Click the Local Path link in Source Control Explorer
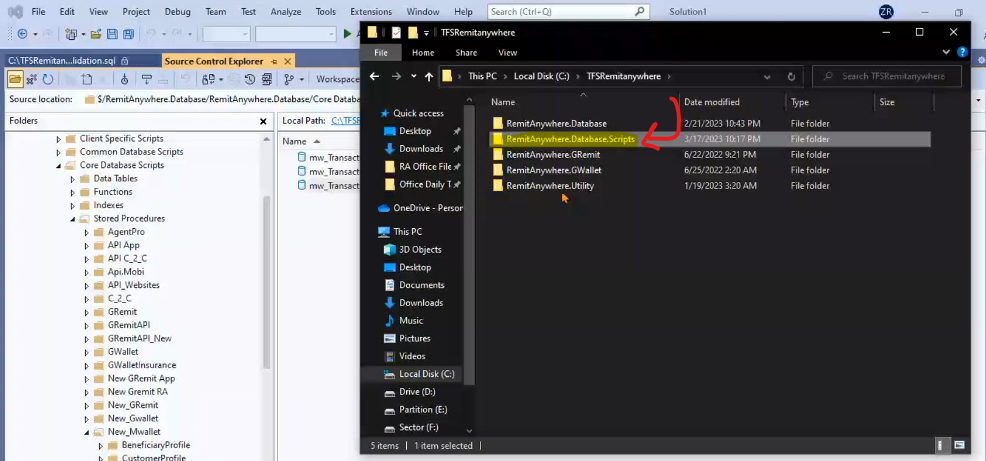 click(x=345, y=120)
